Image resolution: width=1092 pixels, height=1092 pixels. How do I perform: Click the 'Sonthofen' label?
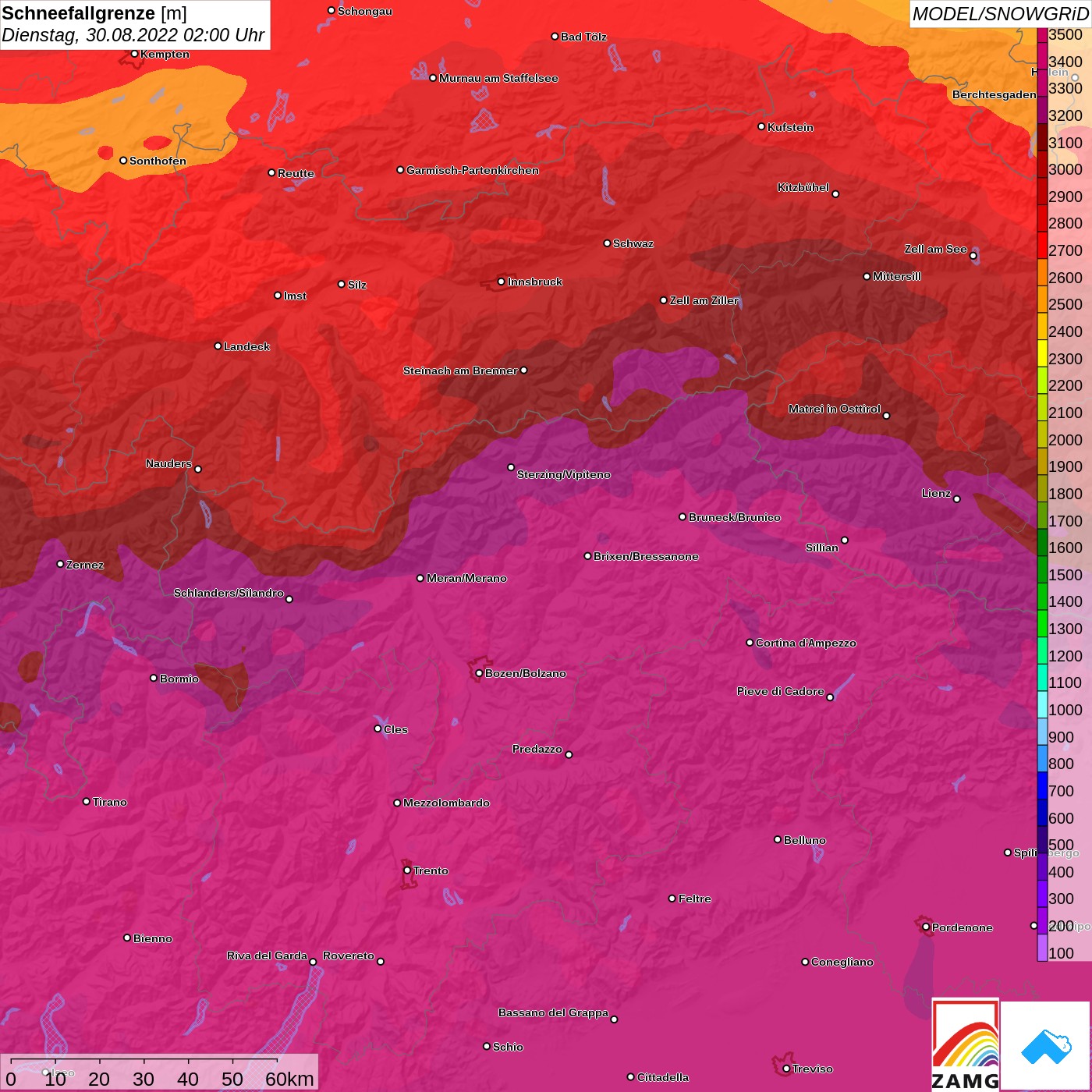[158, 161]
